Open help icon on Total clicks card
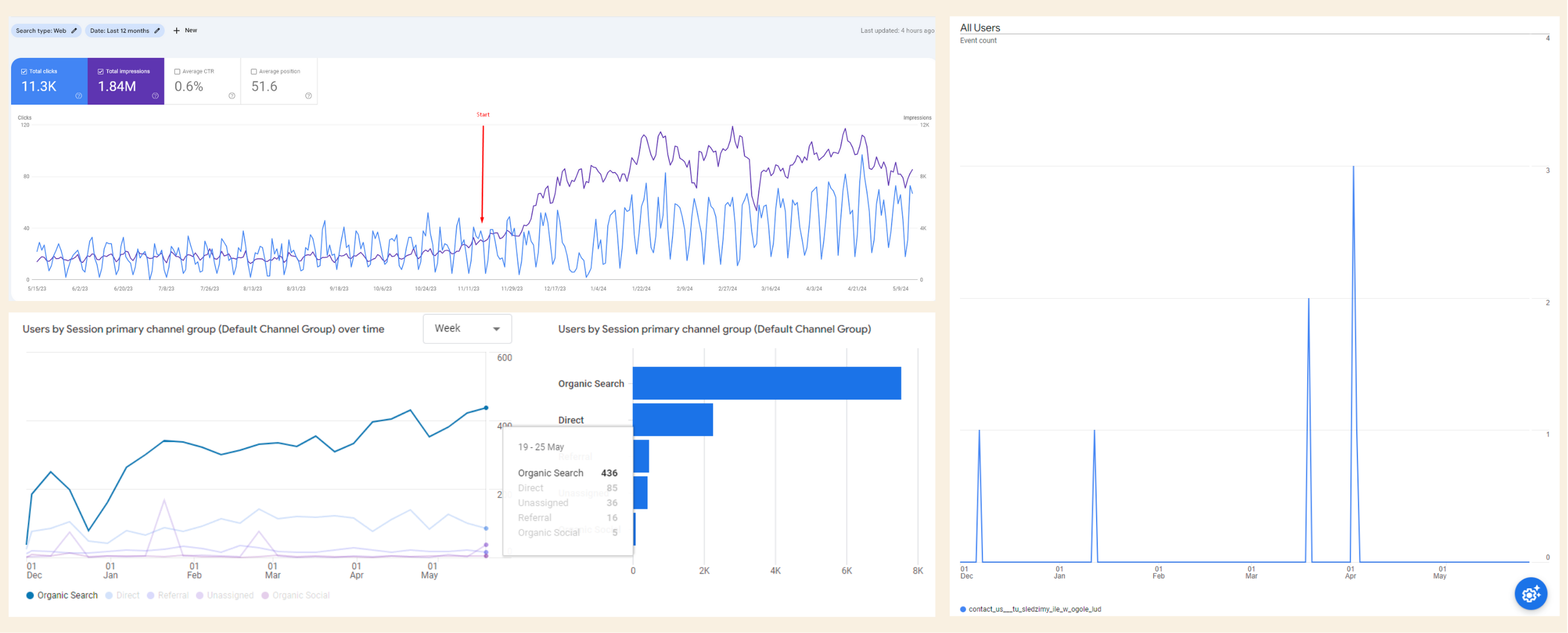The image size is (1568, 633). [78, 96]
